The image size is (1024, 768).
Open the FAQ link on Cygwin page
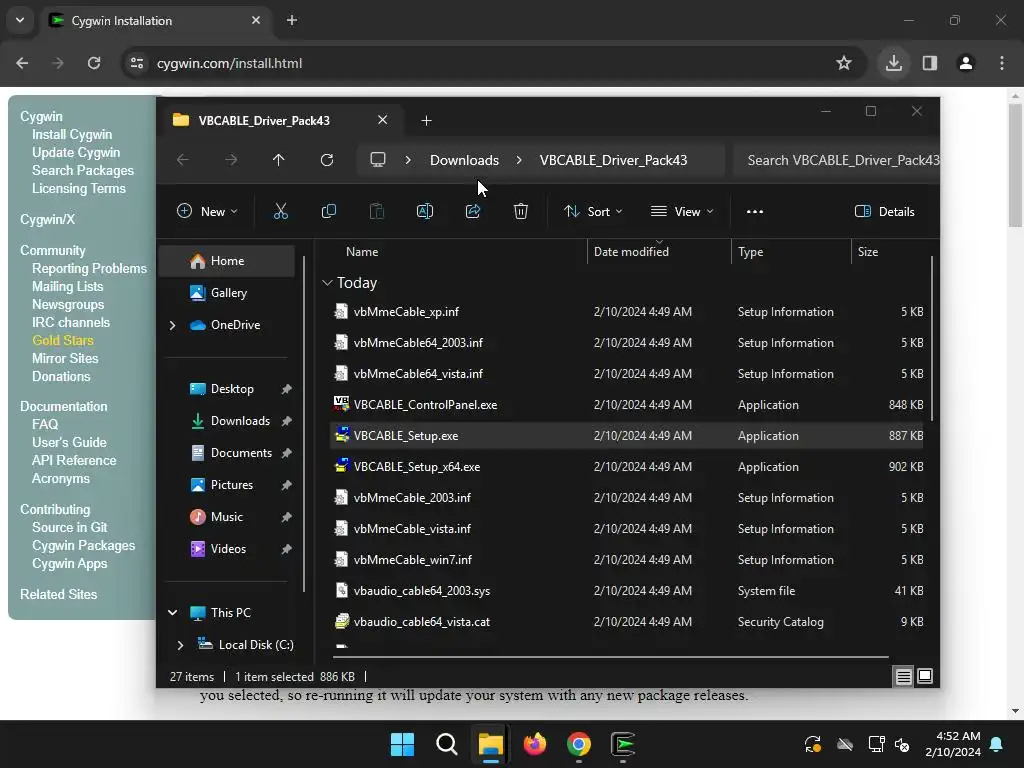tap(45, 424)
